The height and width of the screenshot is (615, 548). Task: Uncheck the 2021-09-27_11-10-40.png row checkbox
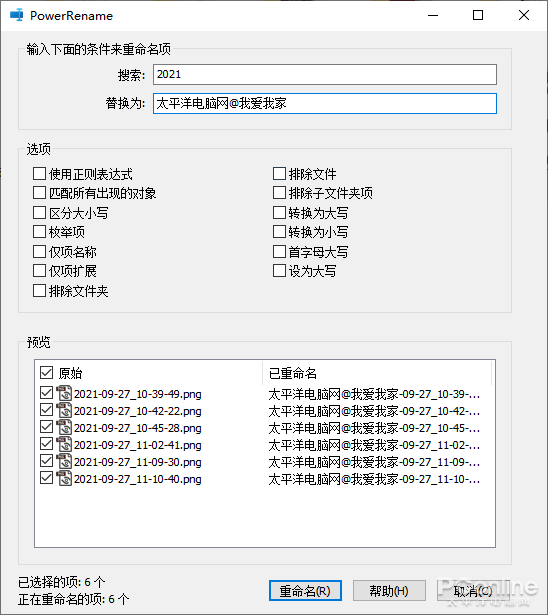coord(46,478)
